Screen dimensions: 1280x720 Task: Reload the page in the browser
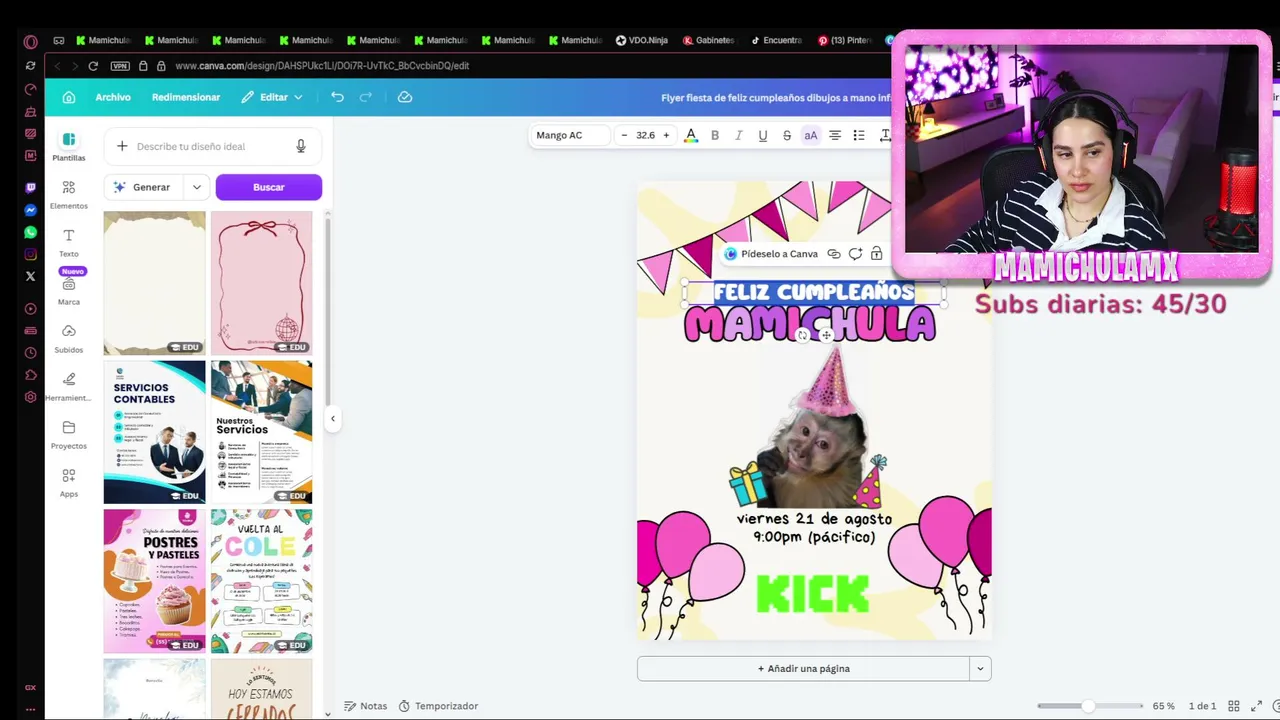point(93,66)
